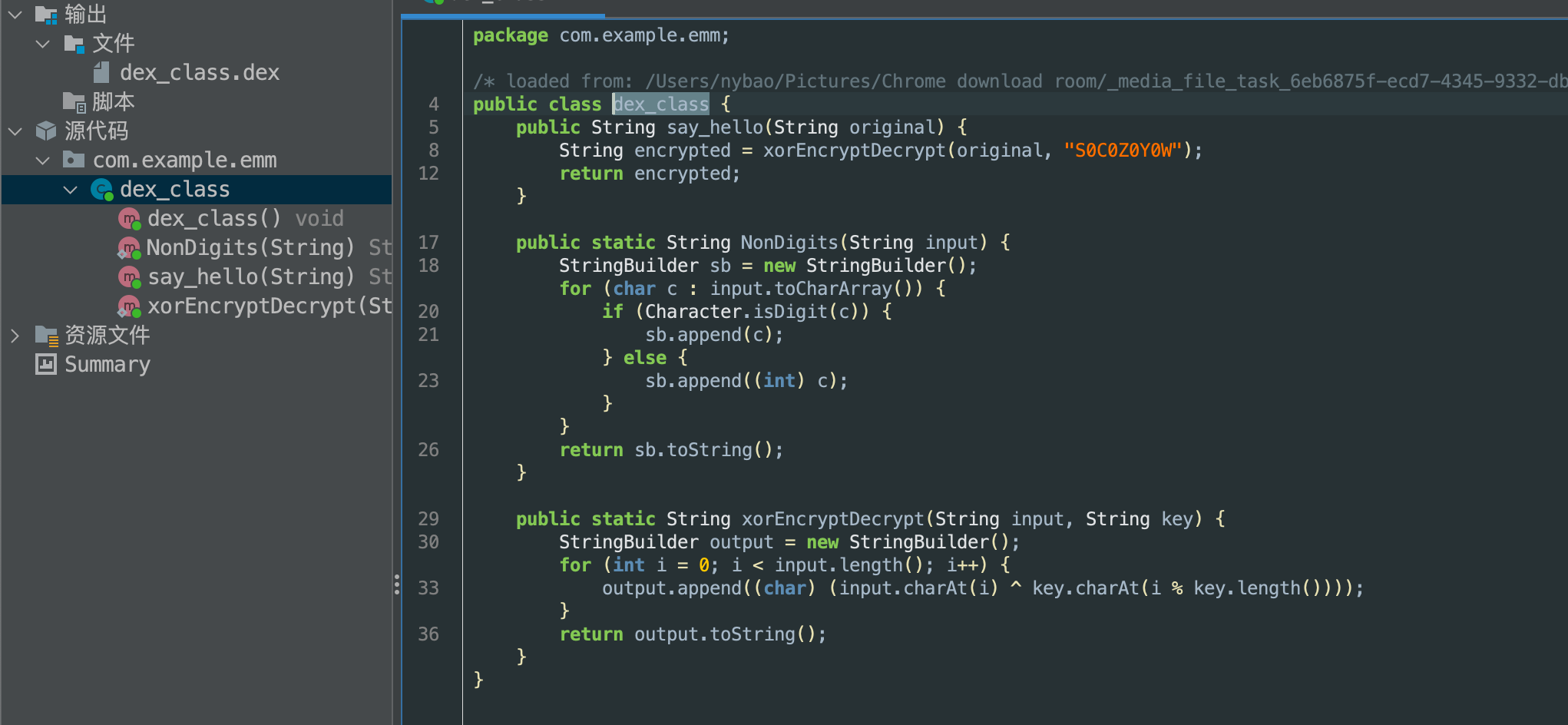Click return sb.toString() statement
Screen dimensions: 1568x725
coord(672,450)
